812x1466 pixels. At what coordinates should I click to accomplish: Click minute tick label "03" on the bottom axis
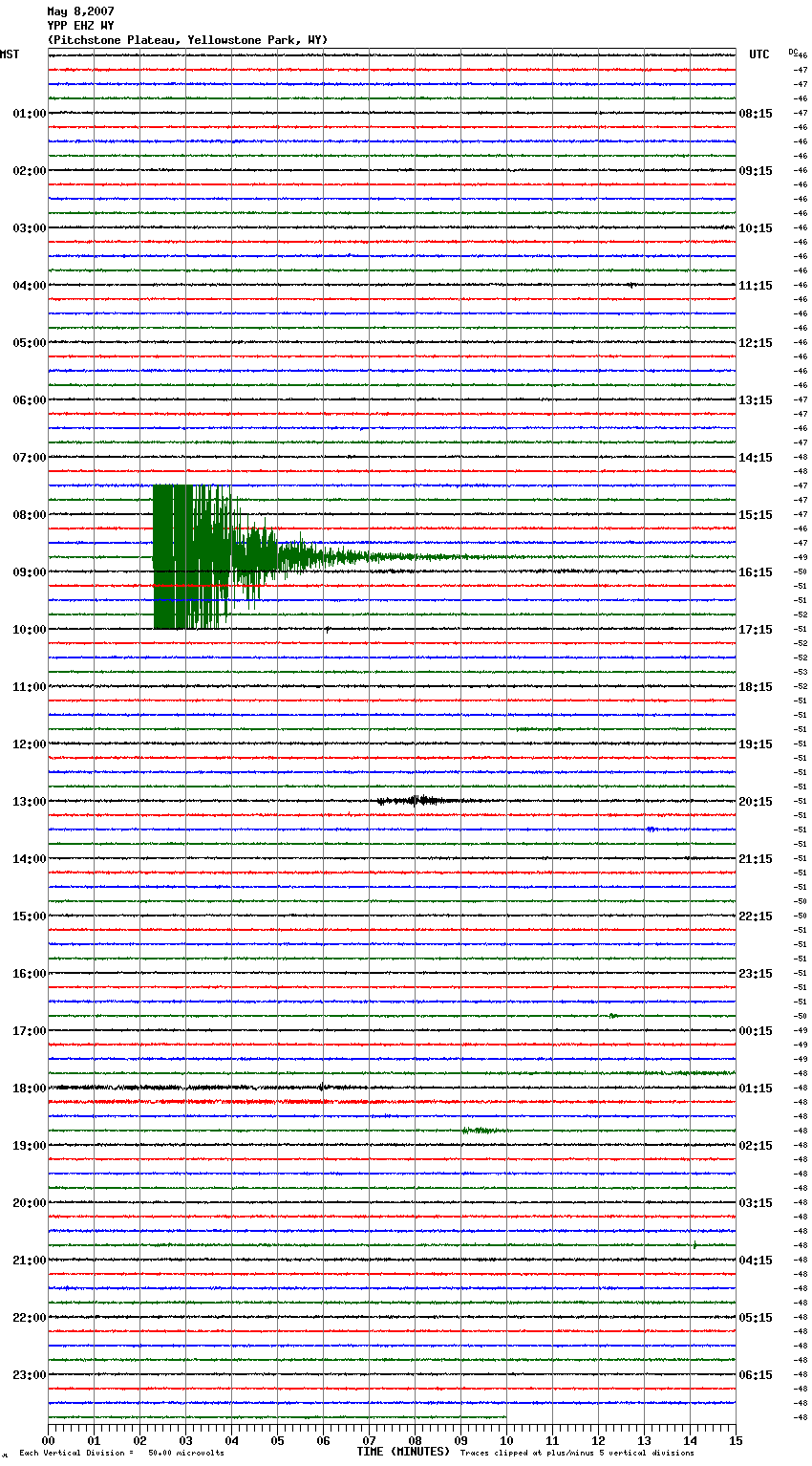pos(186,1440)
